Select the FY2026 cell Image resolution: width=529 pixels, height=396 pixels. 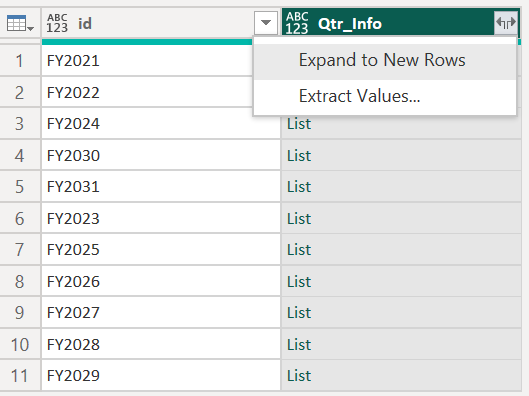tap(161, 281)
